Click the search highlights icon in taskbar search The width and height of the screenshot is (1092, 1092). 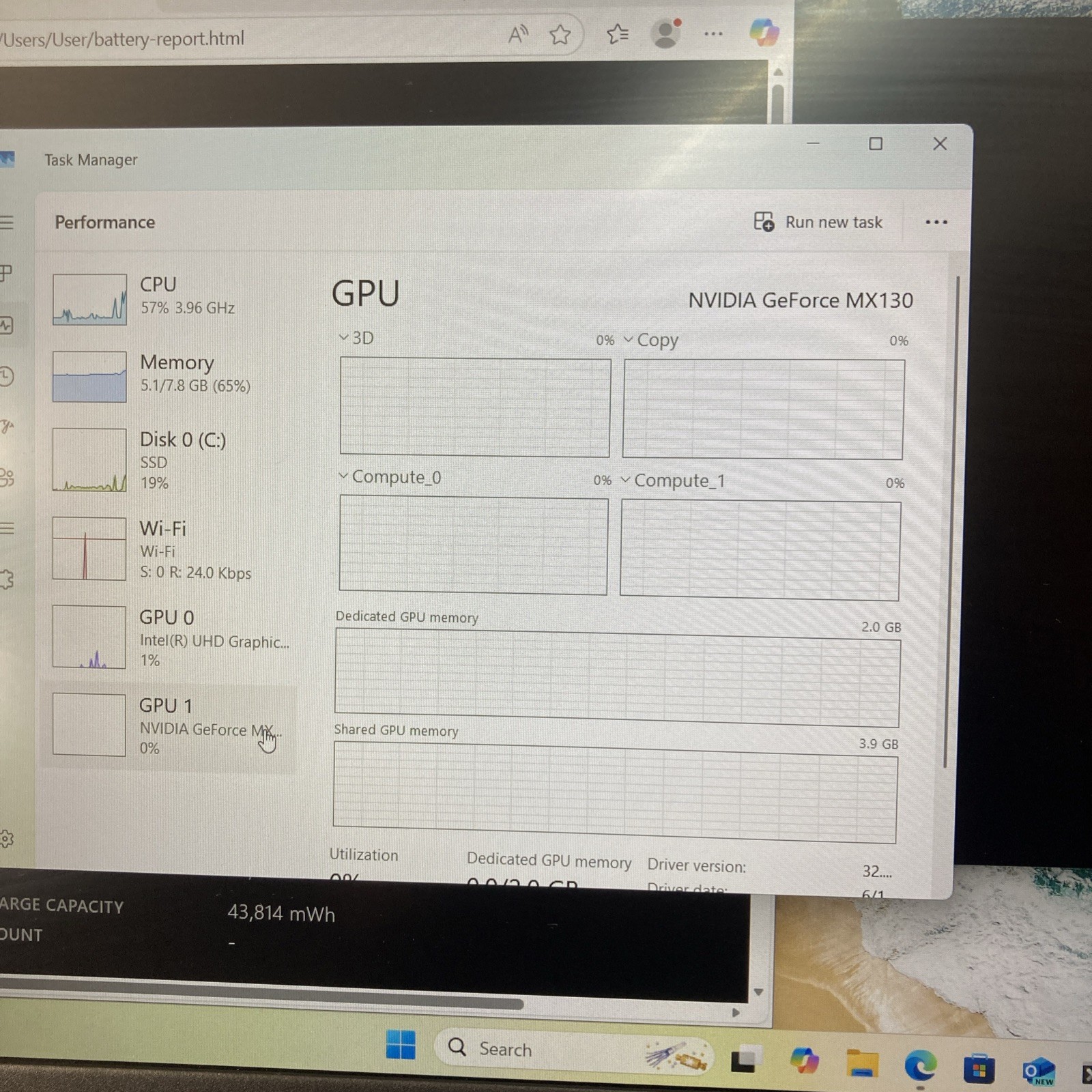[x=676, y=1055]
